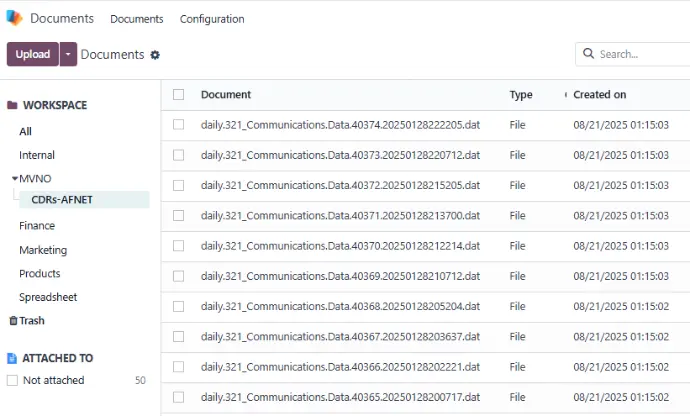Click the Workspace folder icon
Viewport: 690px width, 416px height.
pyautogui.click(x=12, y=105)
